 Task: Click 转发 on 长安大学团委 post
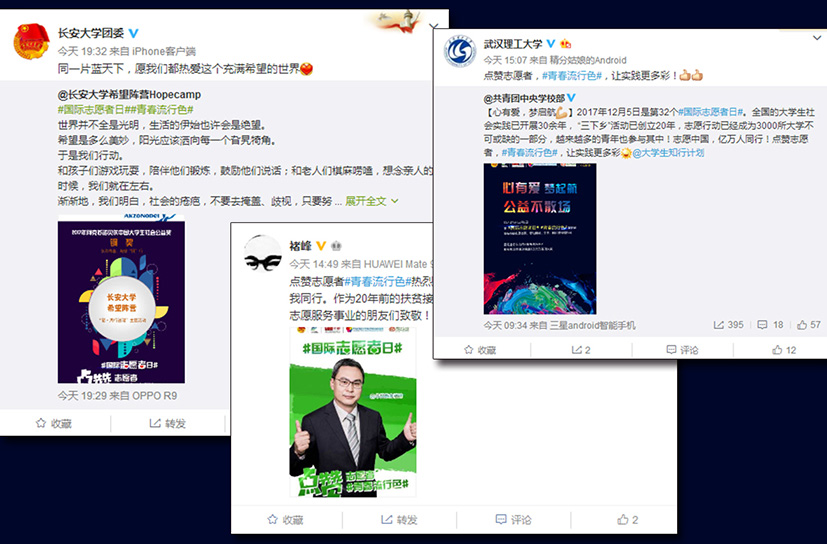[167, 423]
